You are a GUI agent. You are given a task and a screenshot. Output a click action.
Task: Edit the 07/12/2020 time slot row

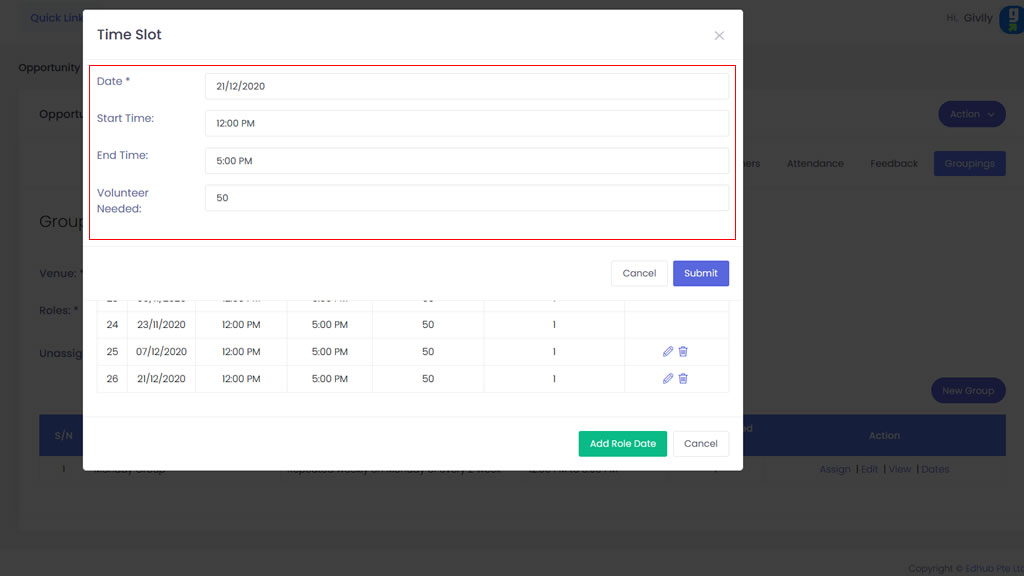(x=668, y=352)
